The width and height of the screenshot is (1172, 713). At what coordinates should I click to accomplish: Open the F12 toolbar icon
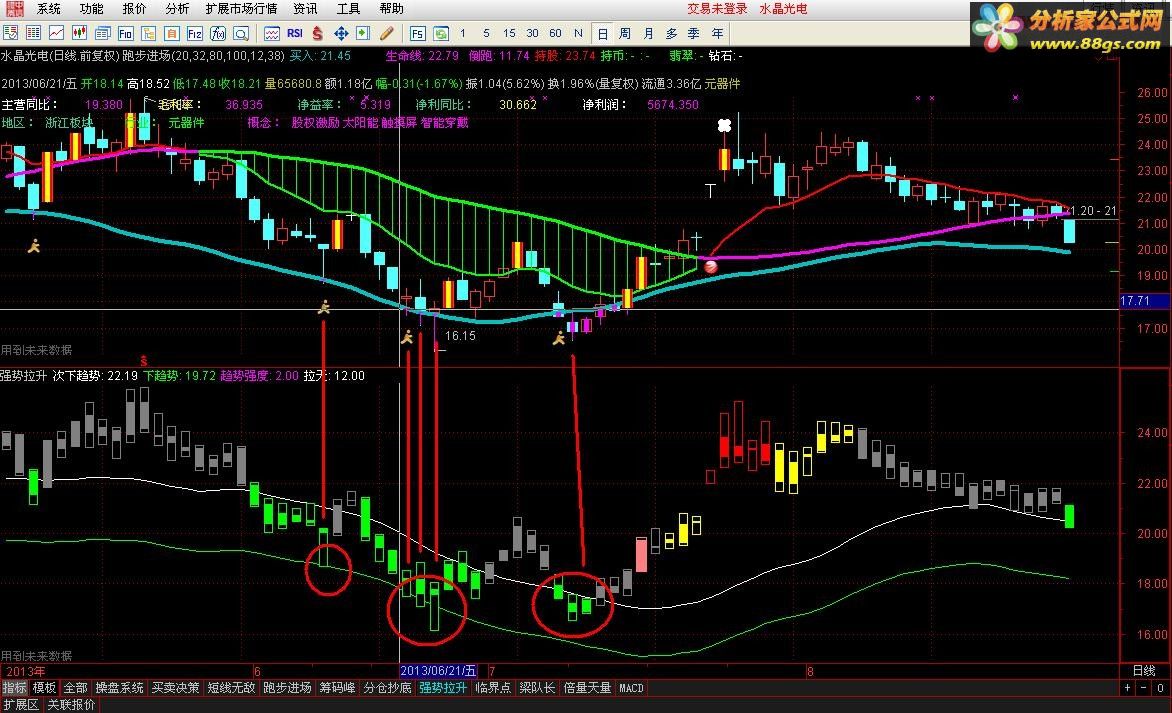tap(195, 33)
